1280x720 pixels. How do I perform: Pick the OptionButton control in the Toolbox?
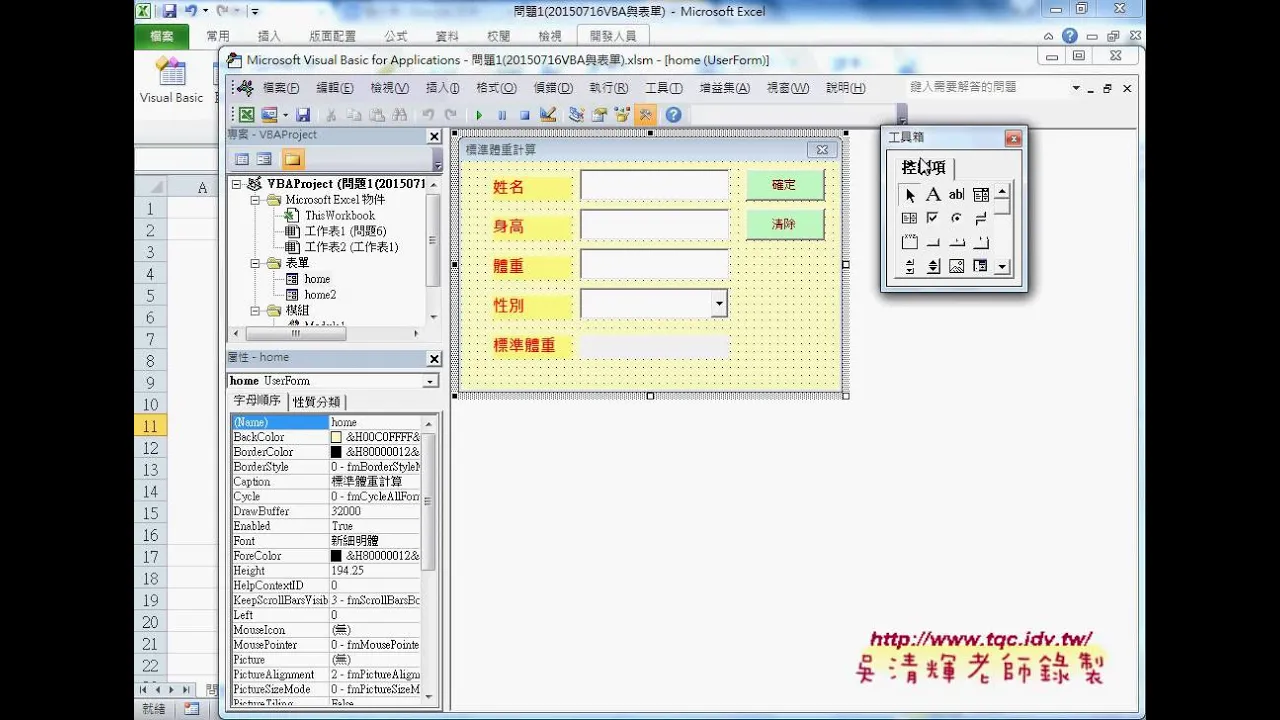click(x=957, y=218)
